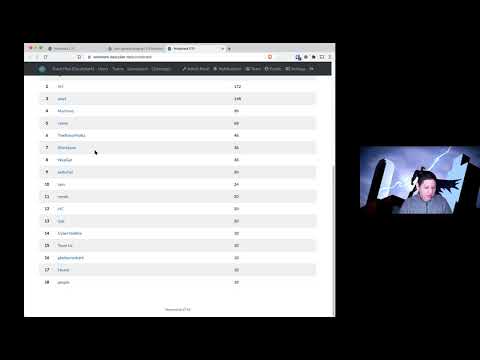The image size is (480, 360).
Task: Select the score value in rank 3 row
Action: (x=237, y=99)
